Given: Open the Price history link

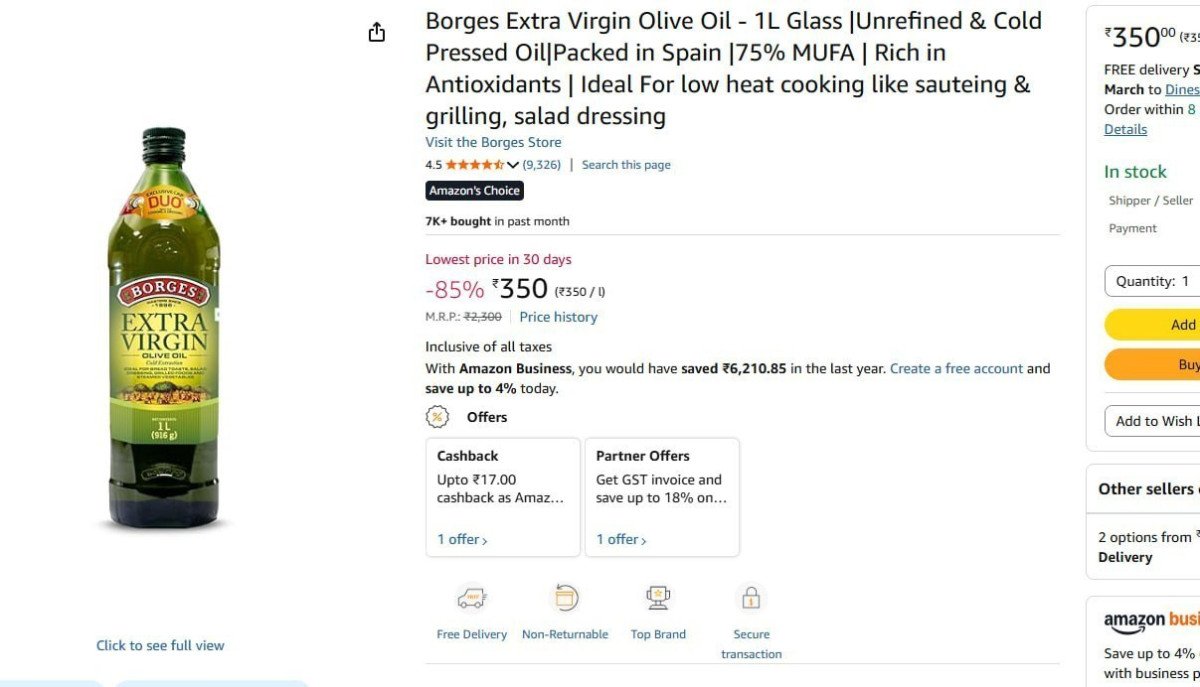Looking at the screenshot, I should coord(558,317).
